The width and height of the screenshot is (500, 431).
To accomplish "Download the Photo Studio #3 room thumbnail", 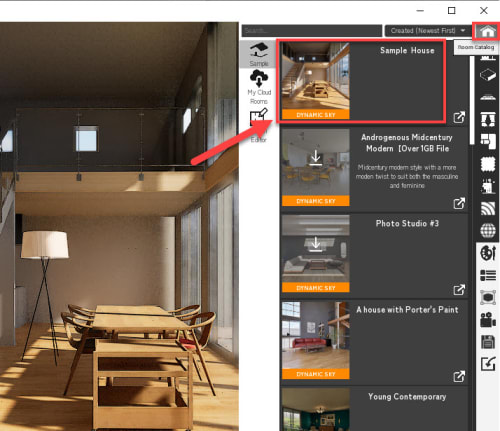I will tap(316, 254).
